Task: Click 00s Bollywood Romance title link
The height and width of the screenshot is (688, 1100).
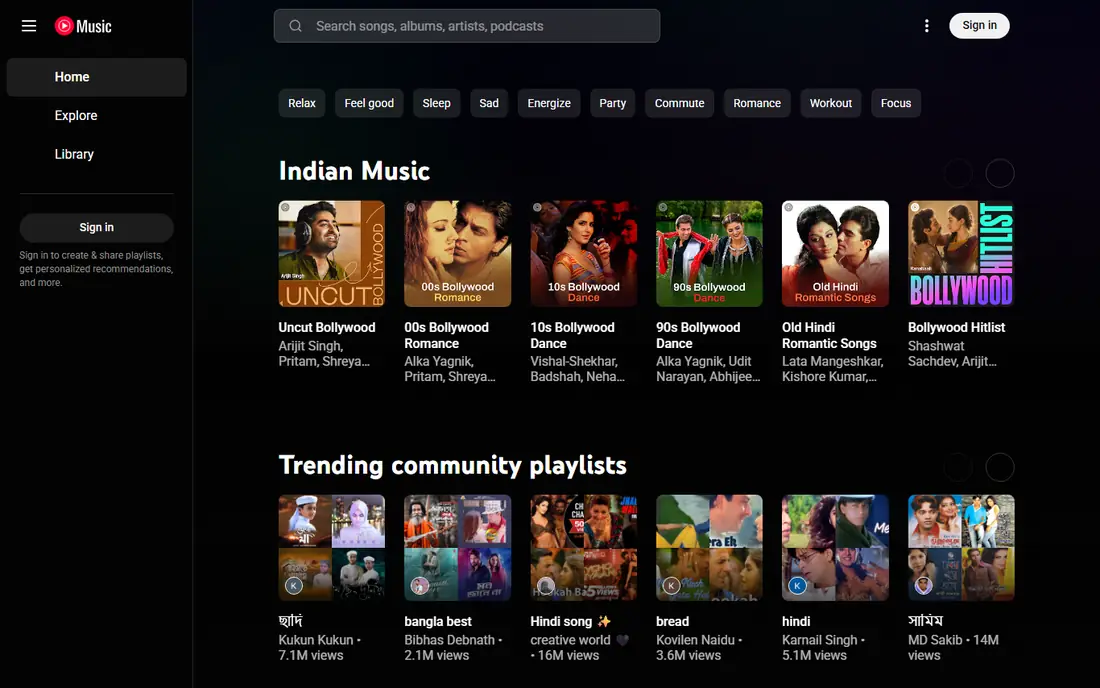Action: click(446, 335)
